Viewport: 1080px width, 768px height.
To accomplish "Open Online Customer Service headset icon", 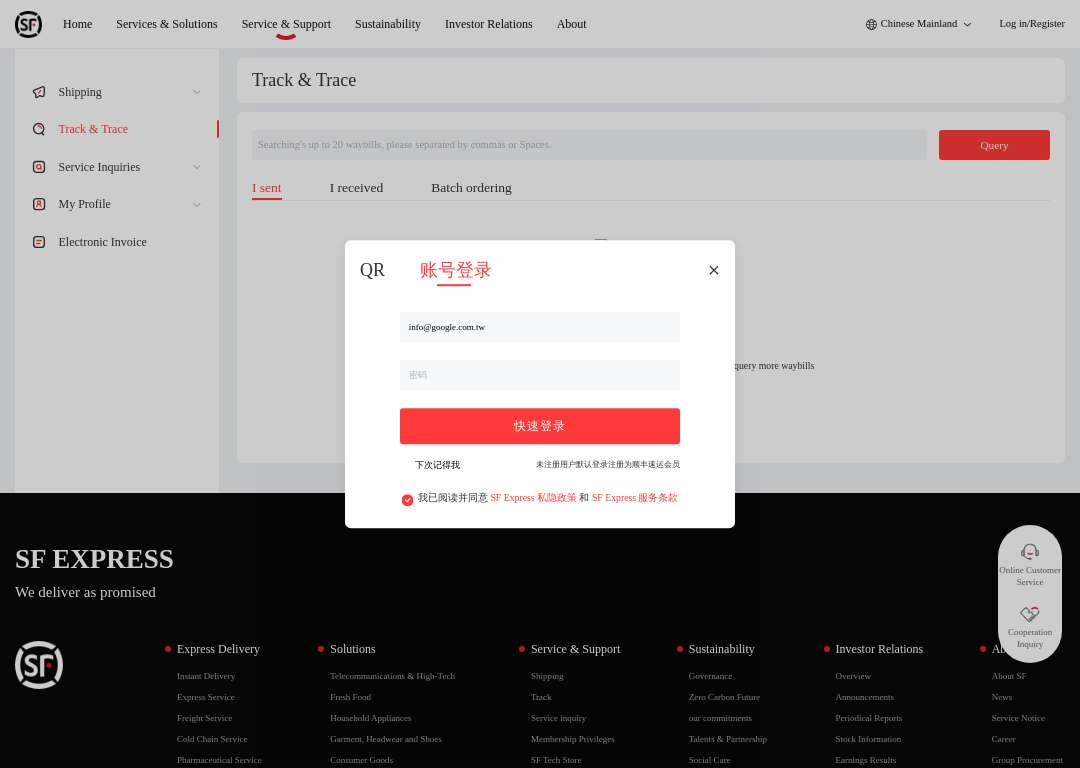I will click(1030, 551).
